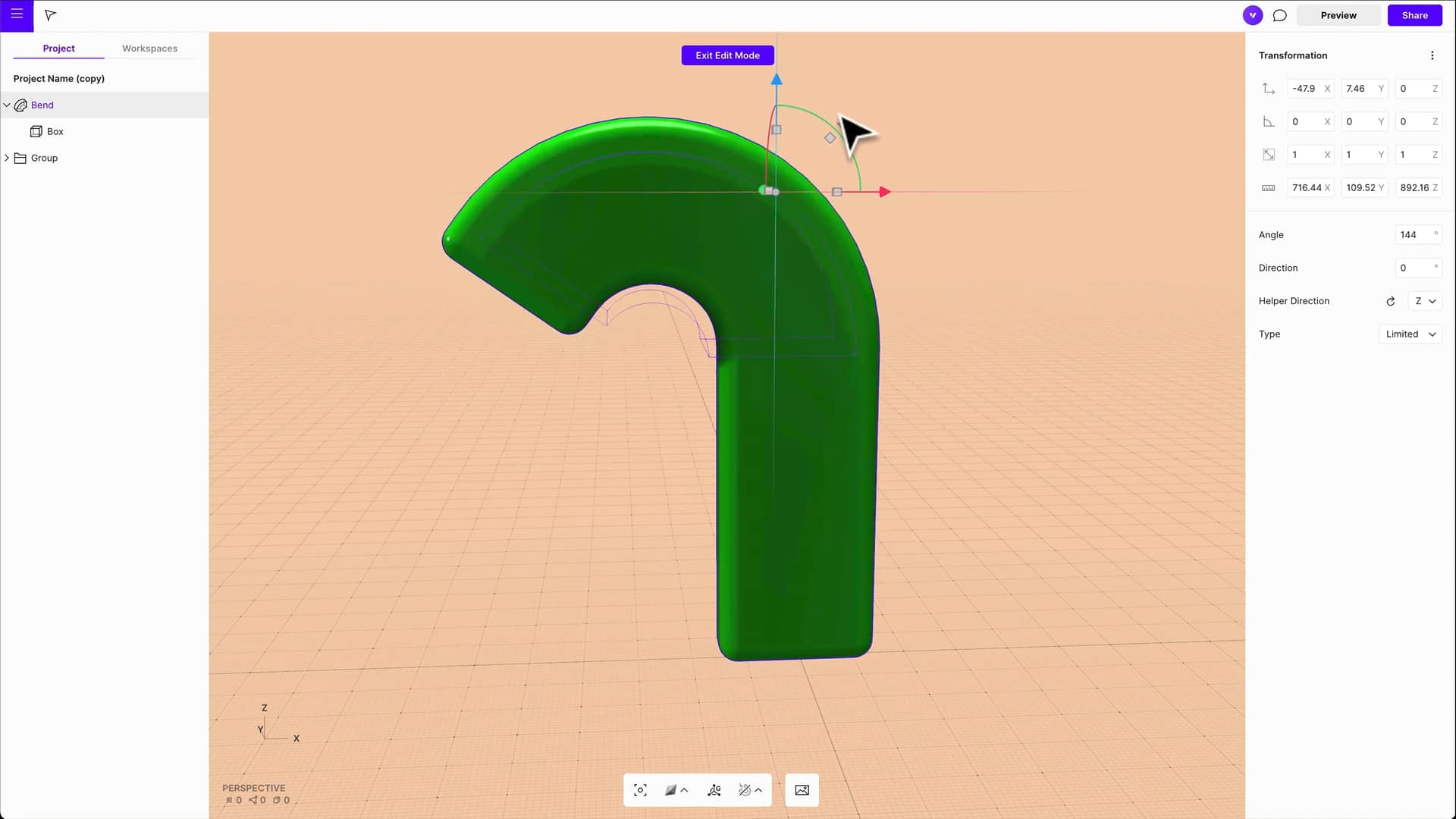Viewport: 1456px width, 819px height.
Task: Open the shading mode icon in bottom toolbar
Action: [672, 789]
